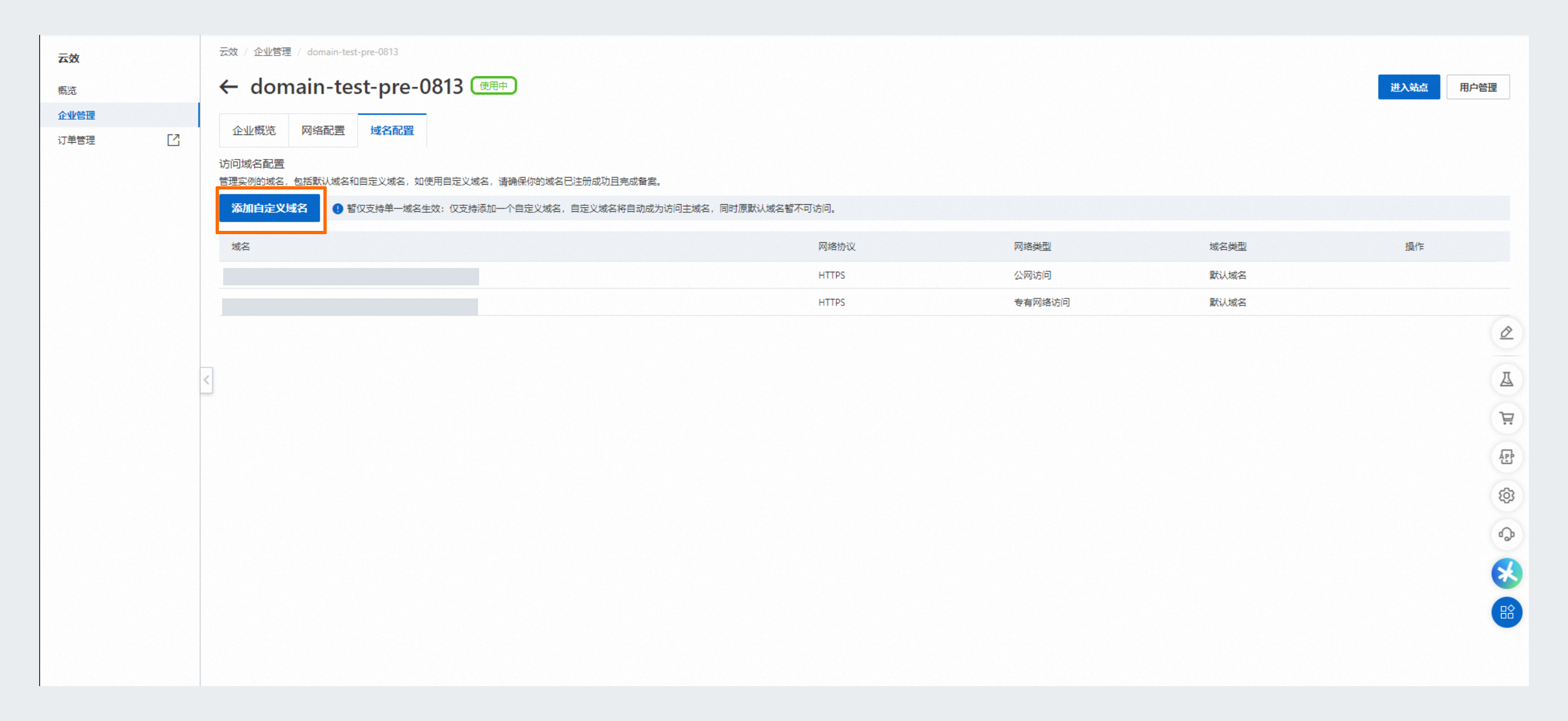Click 公网访问 network type cell
This screenshot has width=1568, height=721.
[x=1032, y=275]
